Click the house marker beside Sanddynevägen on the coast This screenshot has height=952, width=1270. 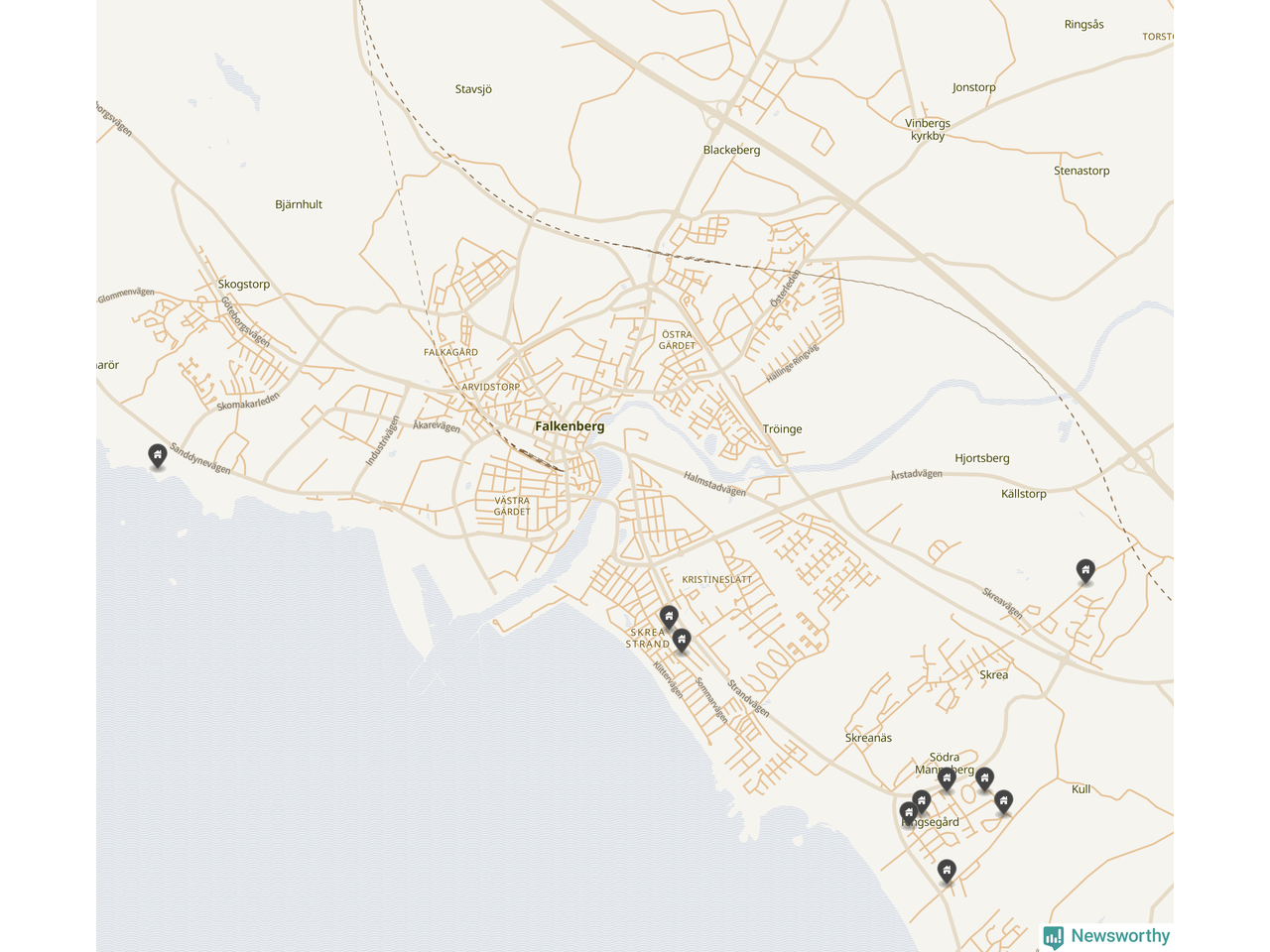pyautogui.click(x=157, y=455)
